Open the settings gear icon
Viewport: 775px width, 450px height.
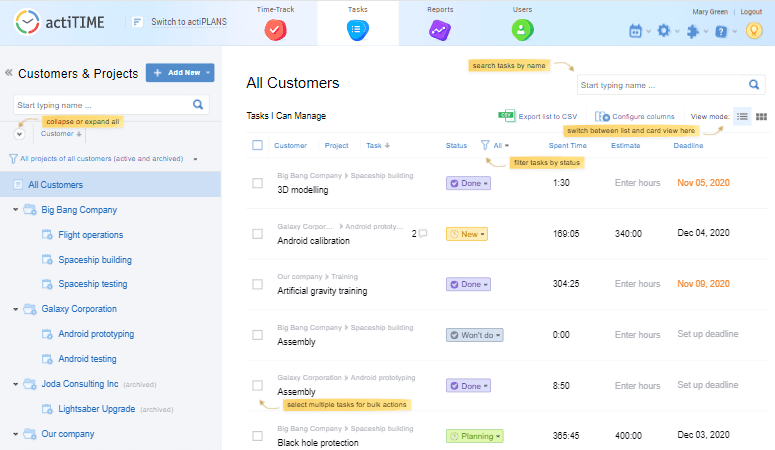click(663, 31)
